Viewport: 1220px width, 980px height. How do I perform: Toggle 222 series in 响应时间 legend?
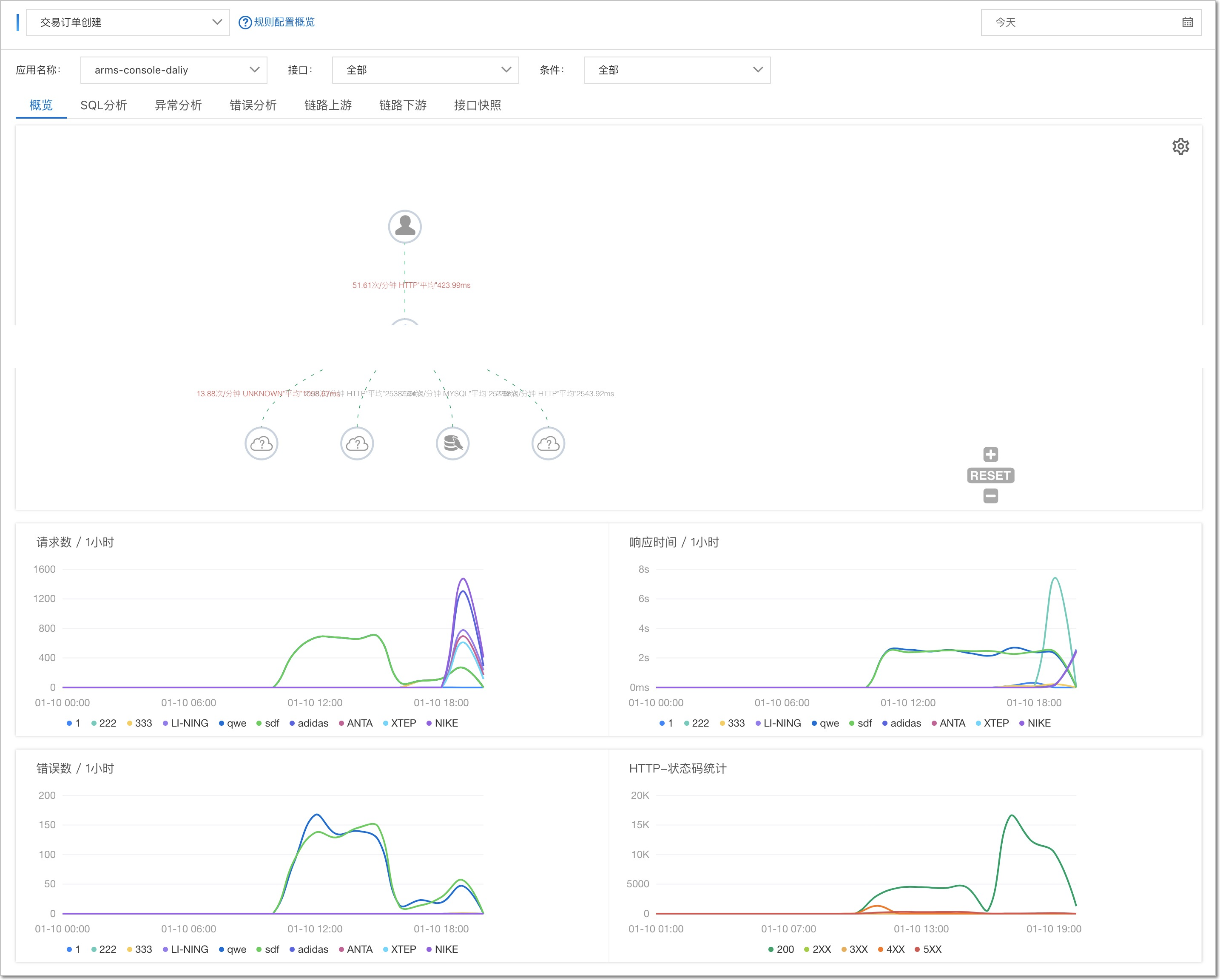point(696,723)
